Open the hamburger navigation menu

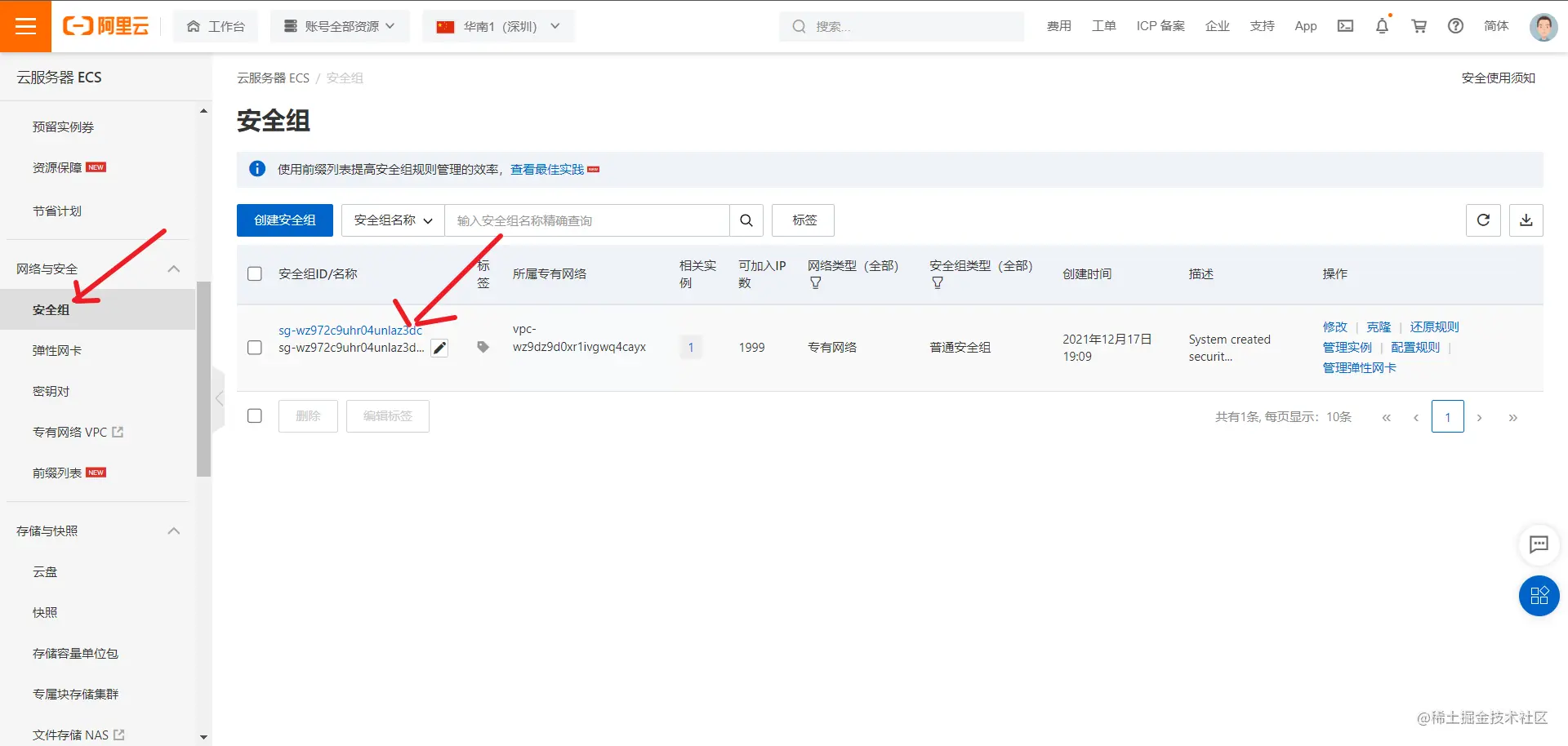coord(25,26)
